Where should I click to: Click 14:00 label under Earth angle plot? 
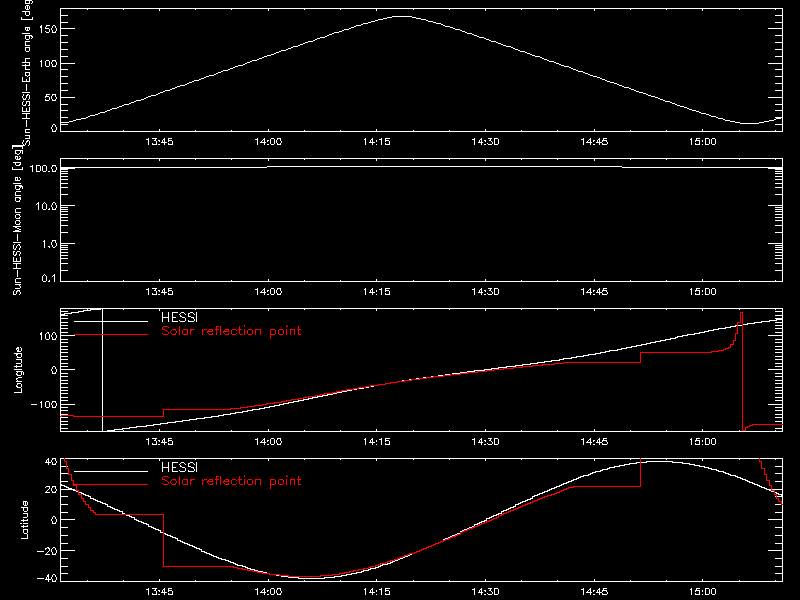coord(268,142)
